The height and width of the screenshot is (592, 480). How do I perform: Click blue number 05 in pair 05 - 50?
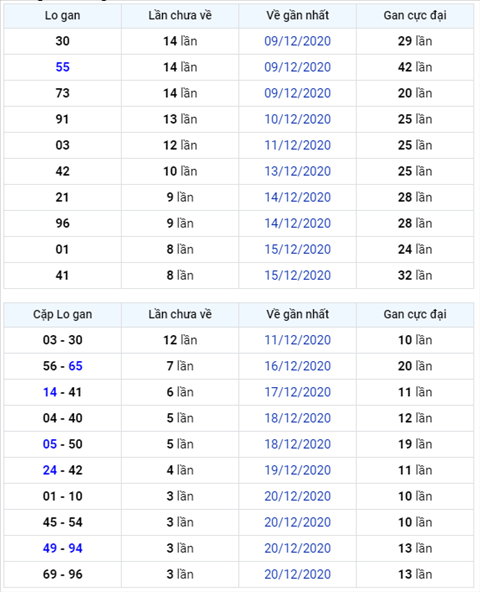(50, 444)
